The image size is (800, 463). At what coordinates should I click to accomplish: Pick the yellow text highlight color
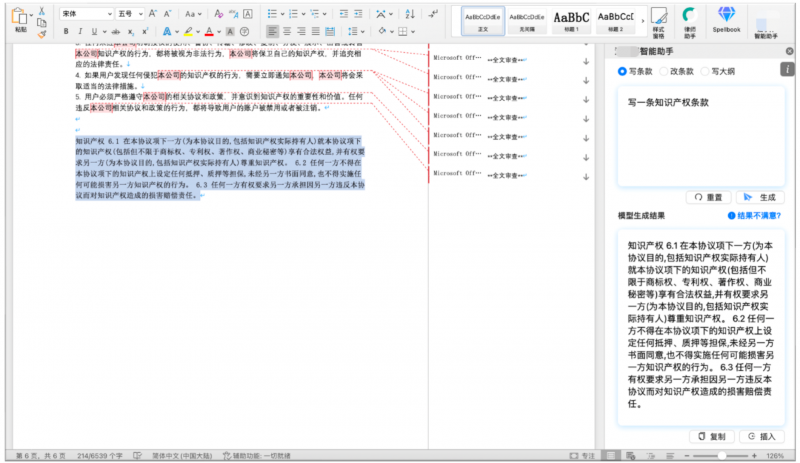point(188,32)
